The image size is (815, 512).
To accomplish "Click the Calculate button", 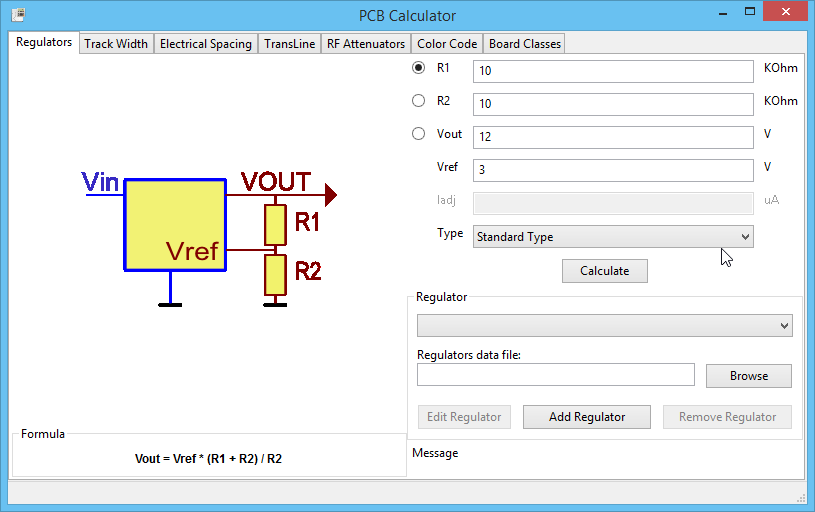I will (x=604, y=271).
